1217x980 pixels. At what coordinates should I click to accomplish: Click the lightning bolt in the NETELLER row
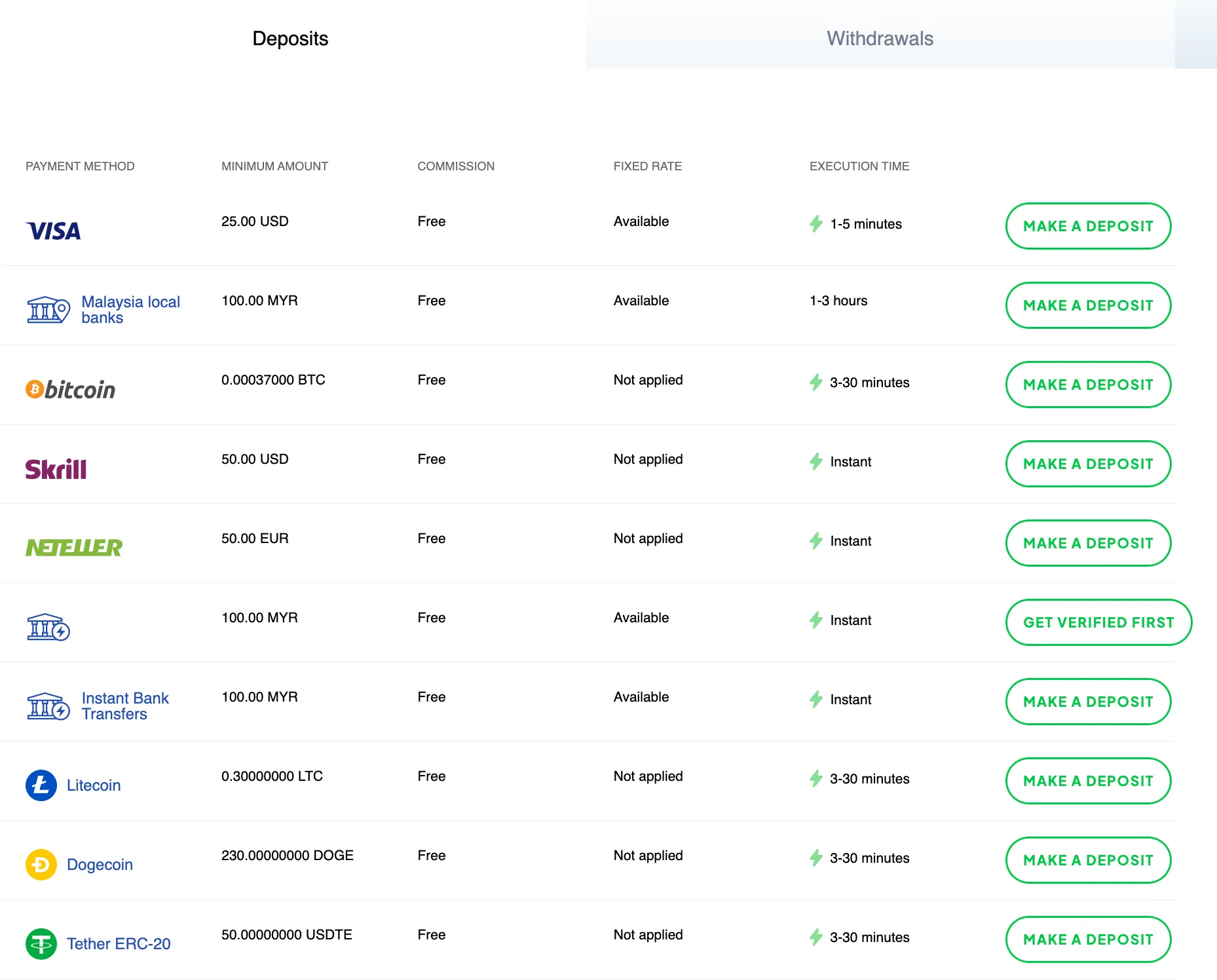[x=816, y=541]
